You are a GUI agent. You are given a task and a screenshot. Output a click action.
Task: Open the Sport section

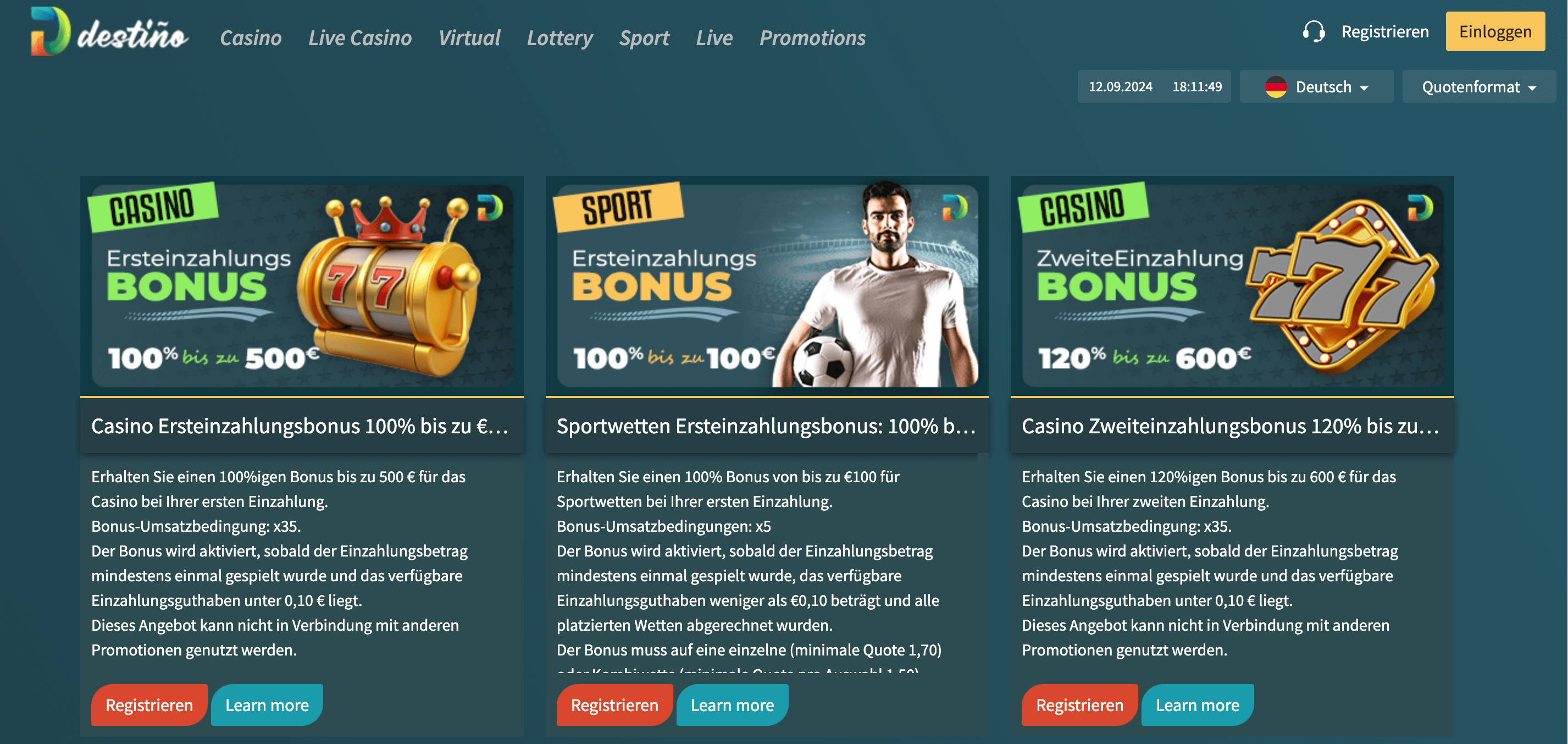click(644, 38)
